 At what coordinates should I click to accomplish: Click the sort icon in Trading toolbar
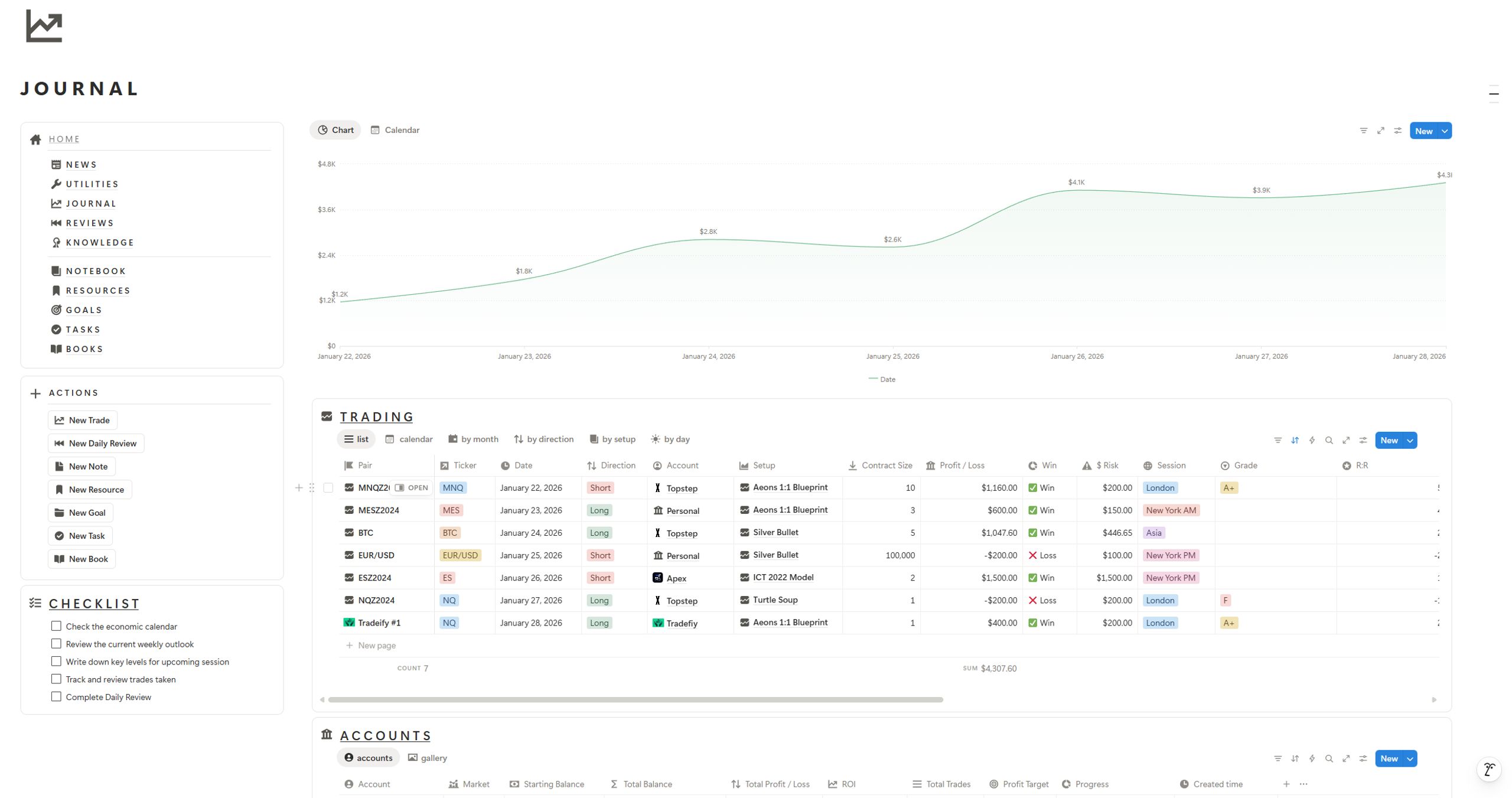point(1295,440)
